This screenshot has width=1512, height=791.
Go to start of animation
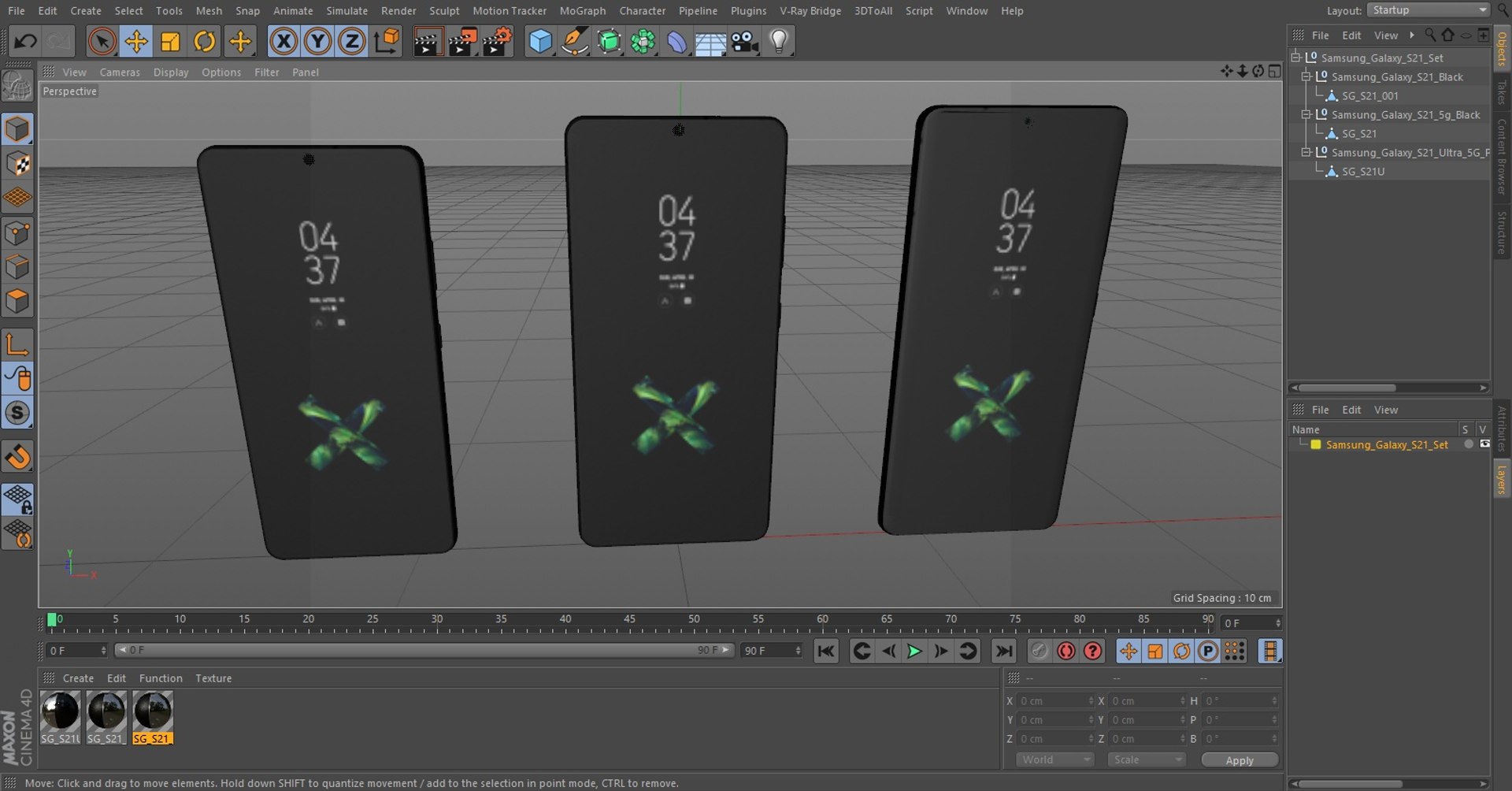coord(825,652)
